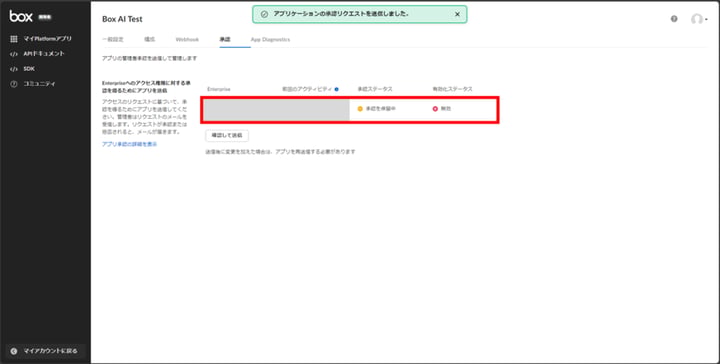Click the SDK code icon in sidebar
720x364 pixels.
pos(14,69)
